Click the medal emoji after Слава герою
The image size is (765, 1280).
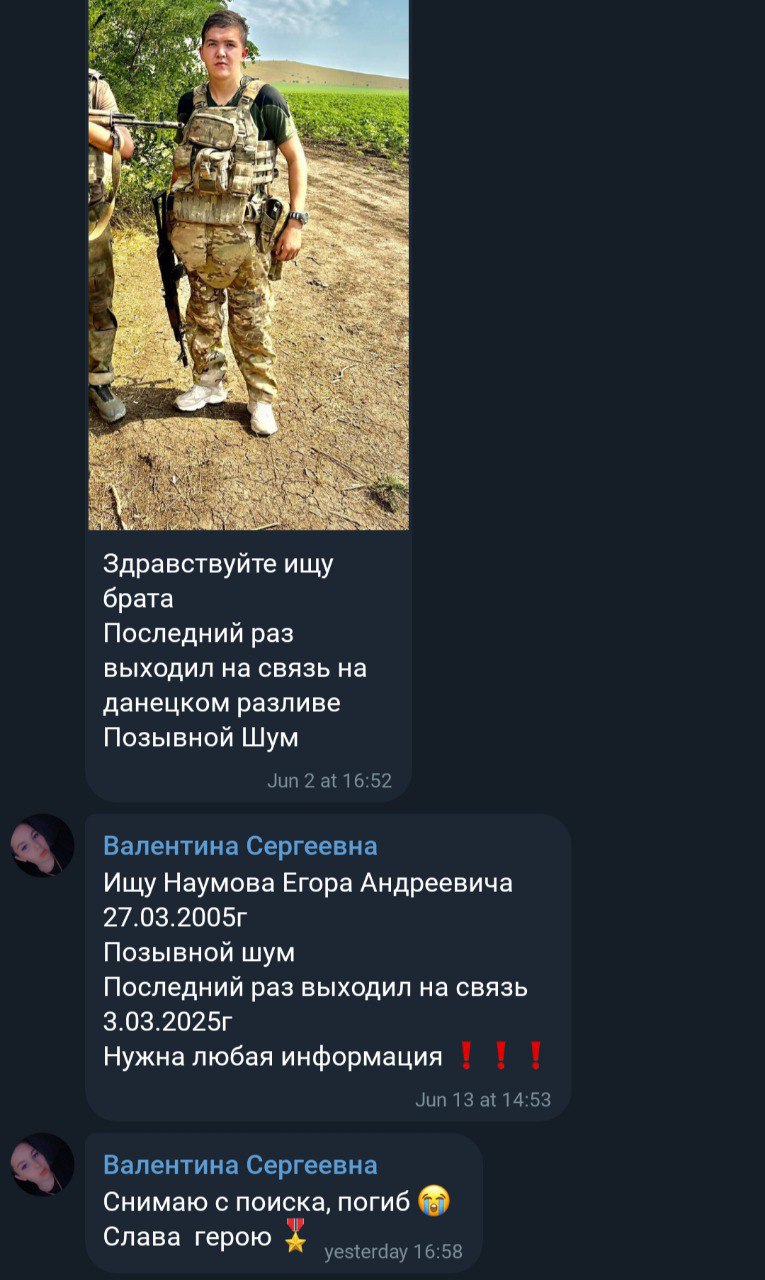294,1236
